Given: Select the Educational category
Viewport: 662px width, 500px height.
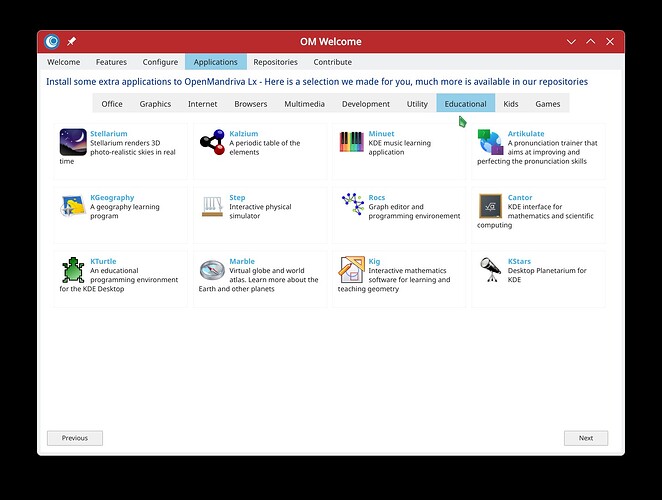Looking at the screenshot, I should [x=465, y=104].
